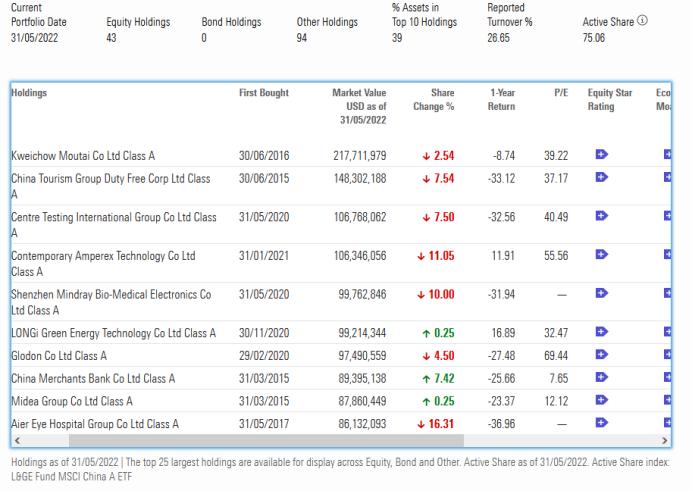
Task: Click the Share Change % column header
Action: [434, 99]
